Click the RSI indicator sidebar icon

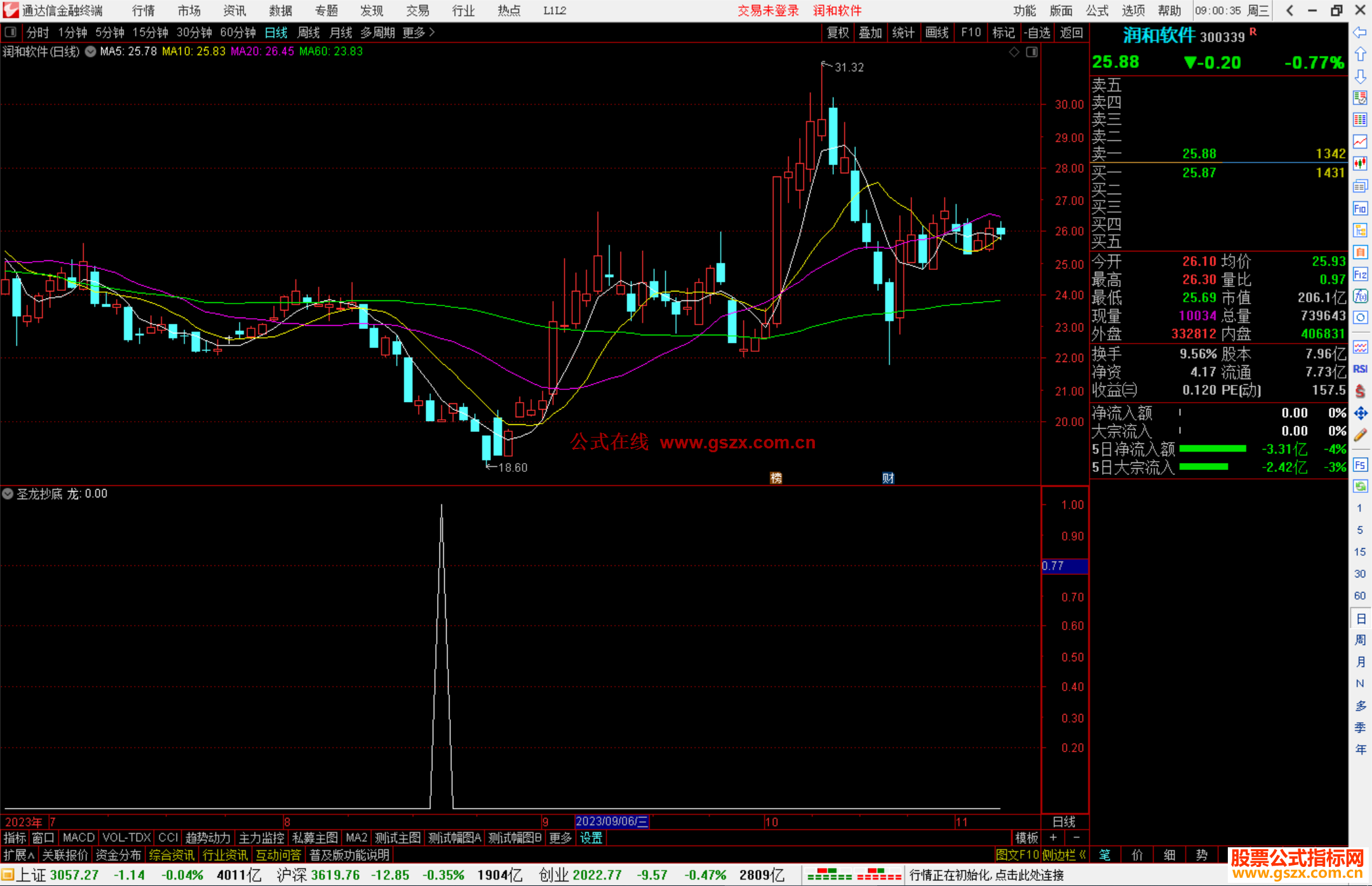pos(1360,369)
